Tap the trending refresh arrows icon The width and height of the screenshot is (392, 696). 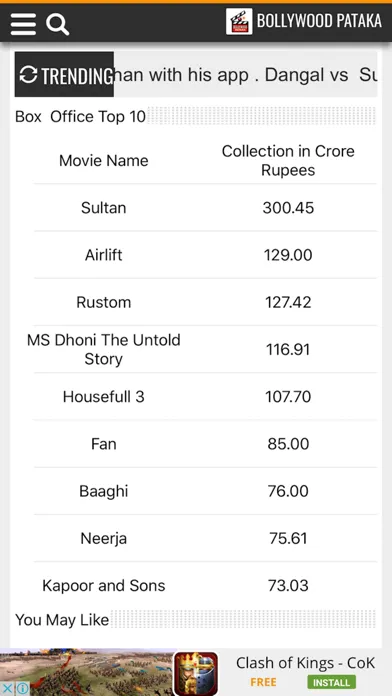coord(28,75)
